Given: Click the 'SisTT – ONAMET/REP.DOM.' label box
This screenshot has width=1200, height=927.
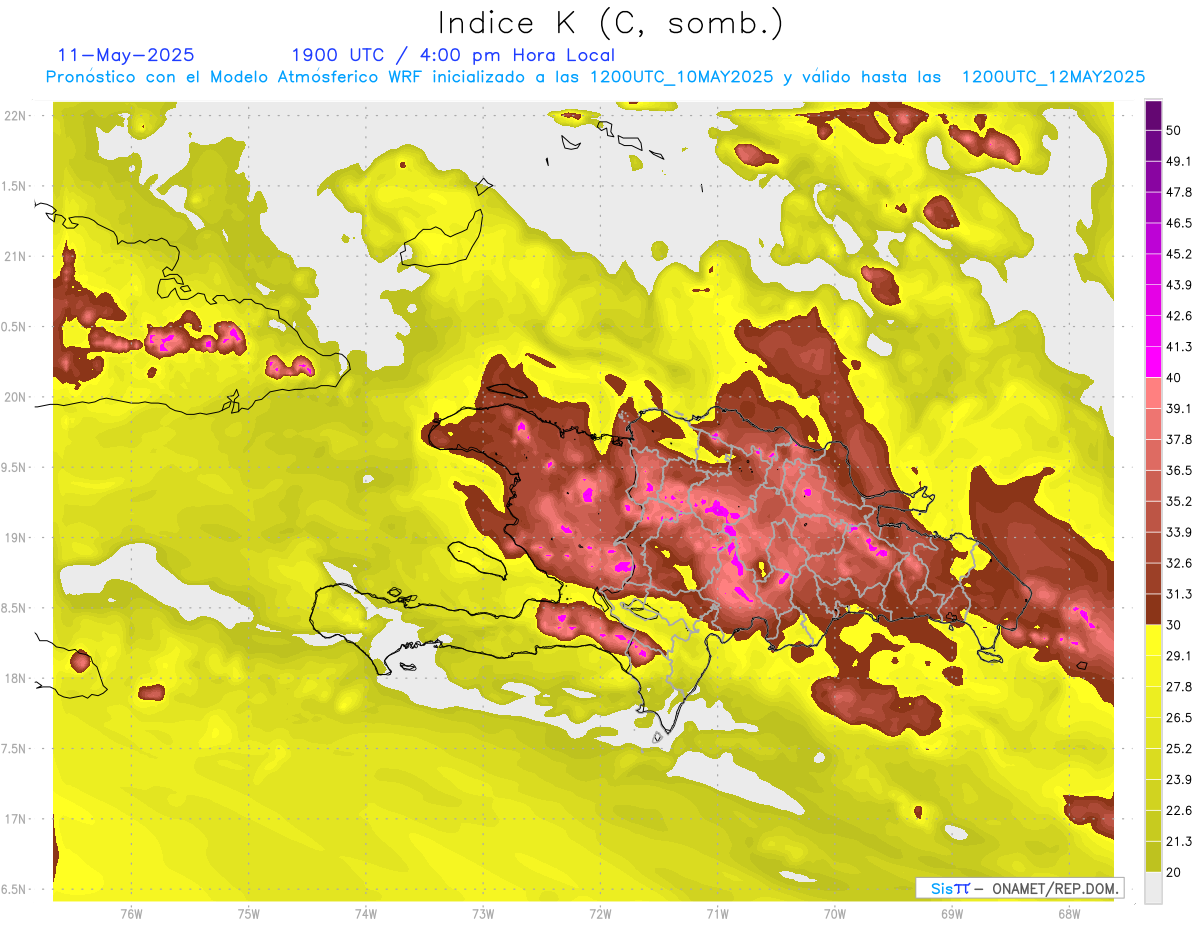Looking at the screenshot, I should (x=1019, y=888).
